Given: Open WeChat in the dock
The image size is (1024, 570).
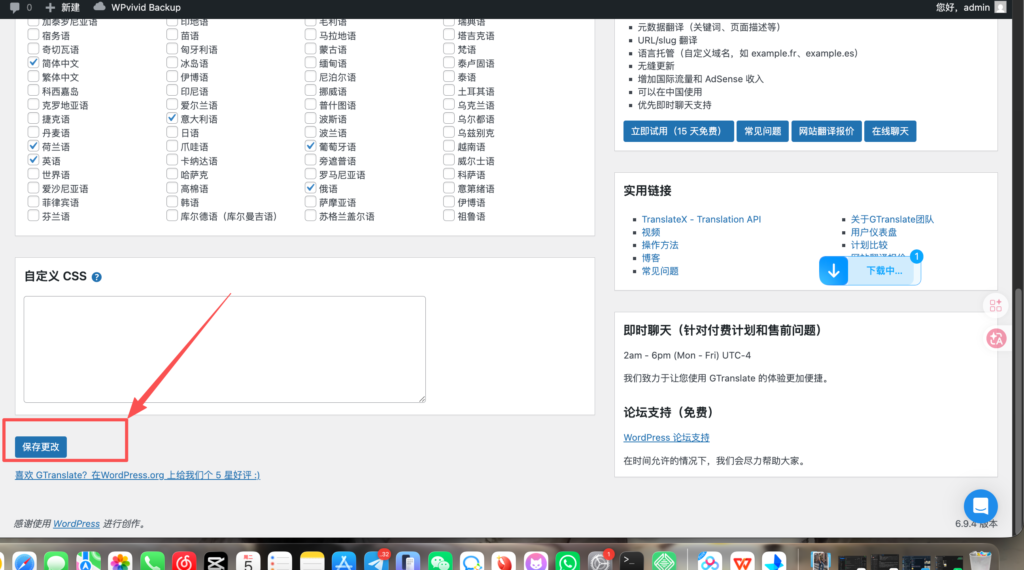Looking at the screenshot, I should click(x=440, y=562).
